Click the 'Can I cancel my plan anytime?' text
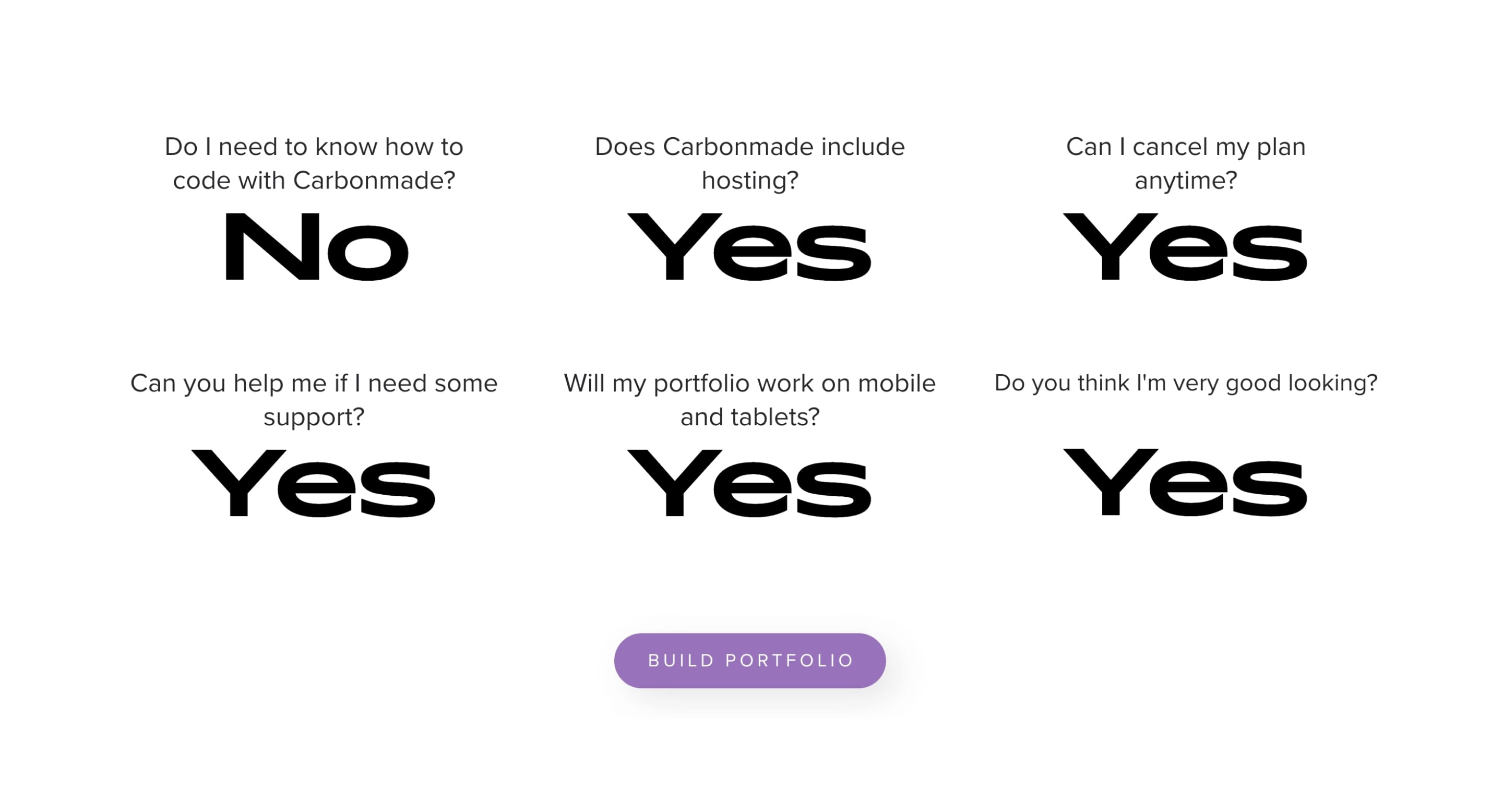The width and height of the screenshot is (1503, 812). 1186,163
